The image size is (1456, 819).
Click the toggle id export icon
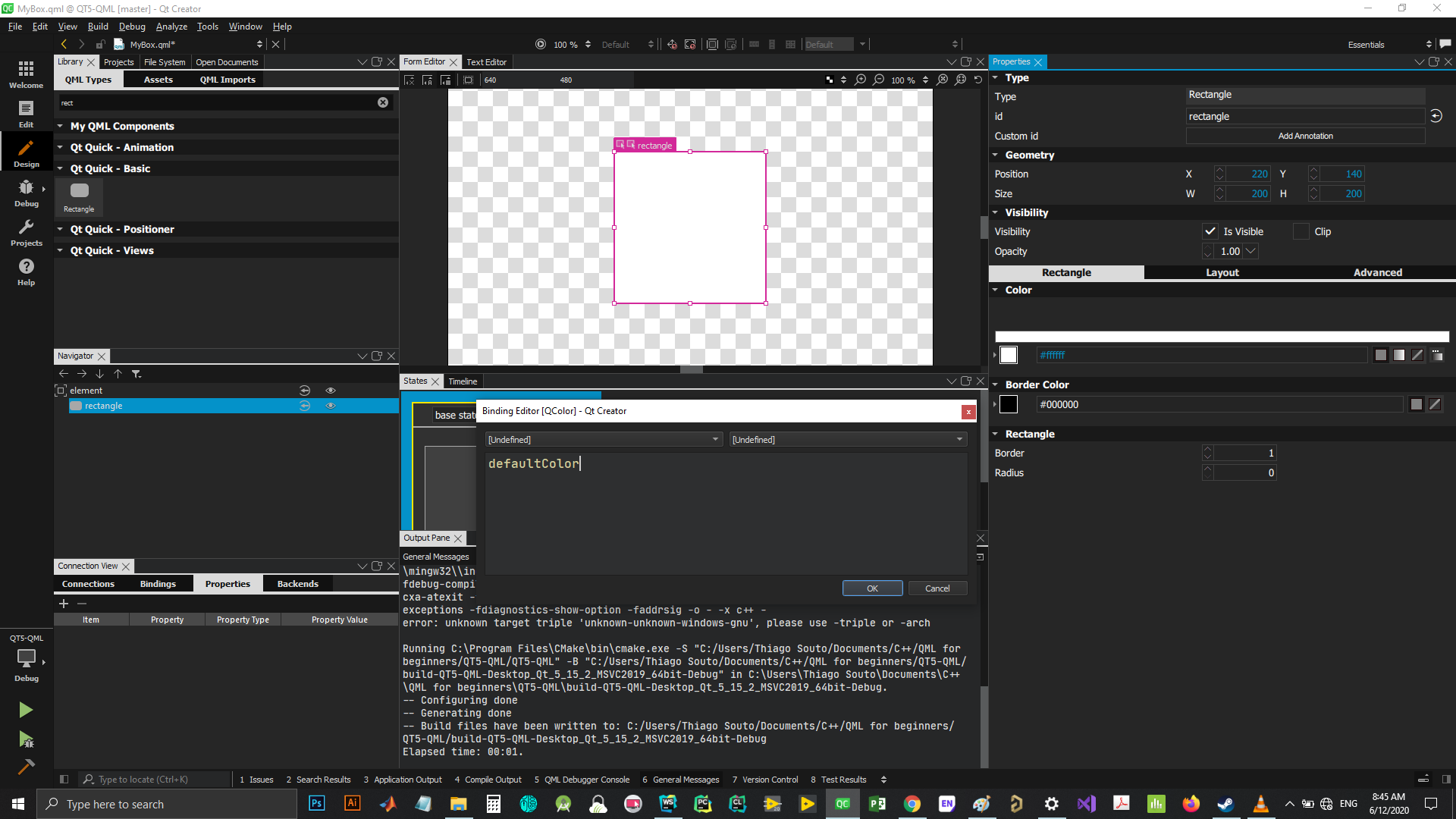1436,116
